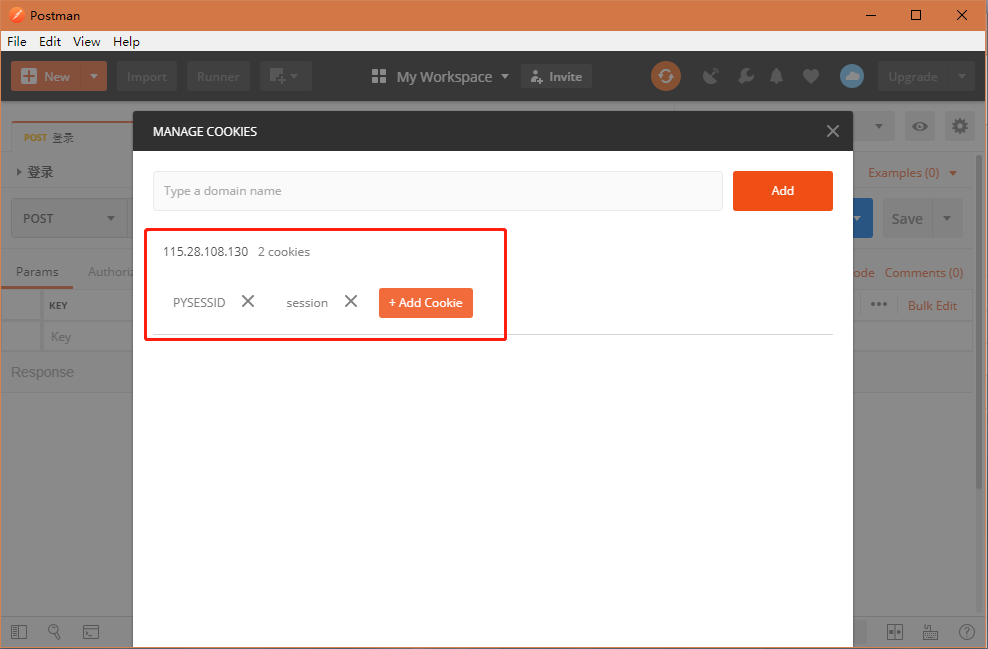
Task: Open Postman settings via the wrench icon
Action: 746,76
